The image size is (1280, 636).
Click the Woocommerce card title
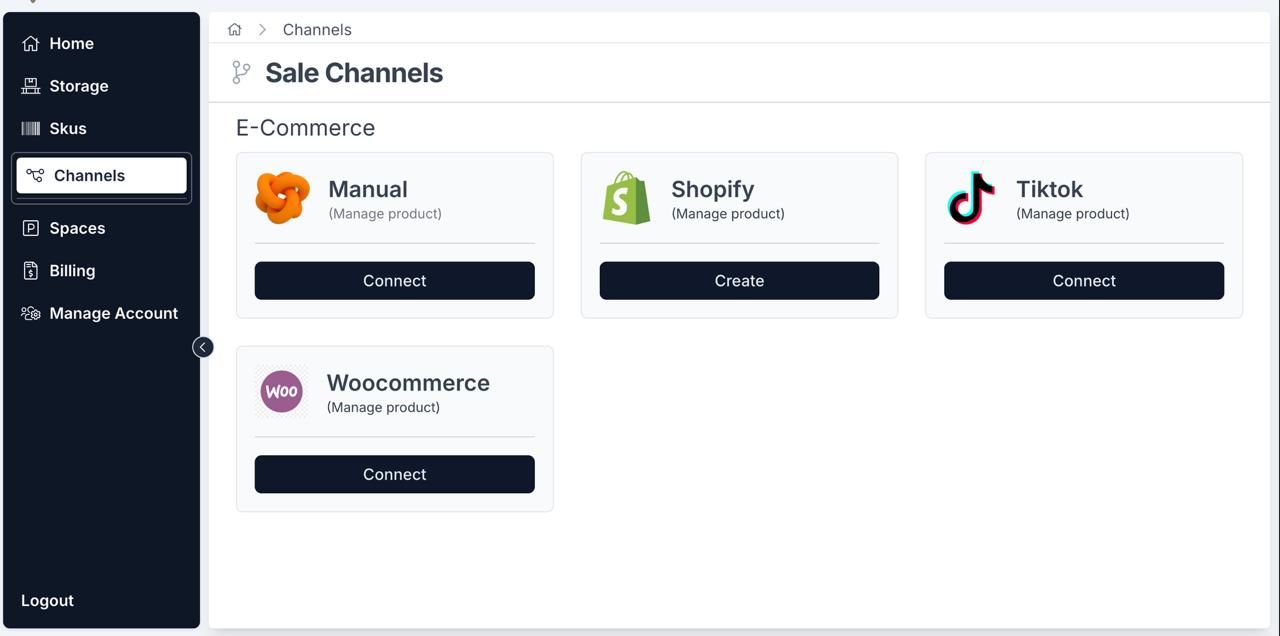[x=408, y=383]
